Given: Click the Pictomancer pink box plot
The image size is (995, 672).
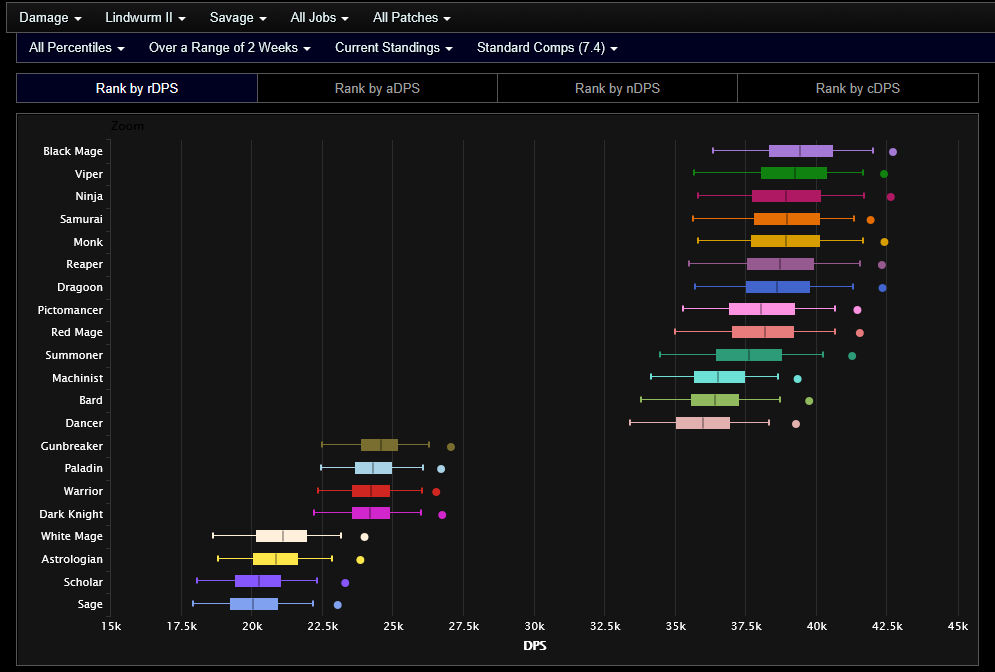Looking at the screenshot, I should [762, 309].
